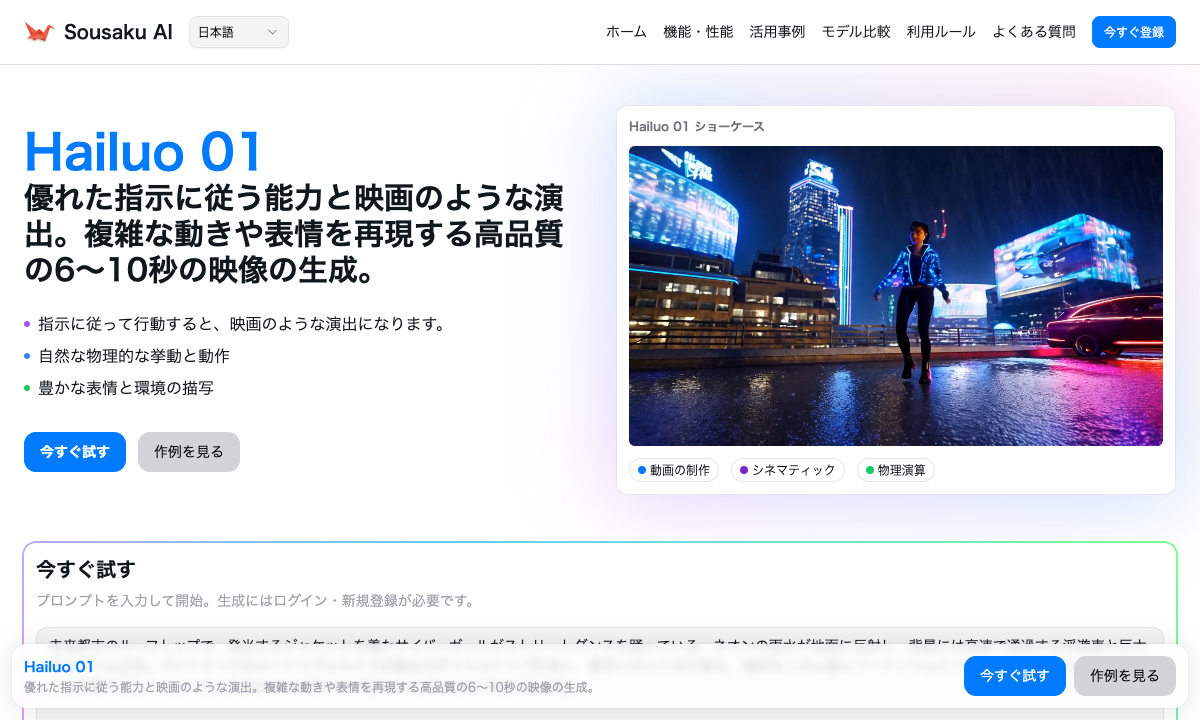
Task: Click the 今すぐ登録 button in the header
Action: [x=1133, y=31]
